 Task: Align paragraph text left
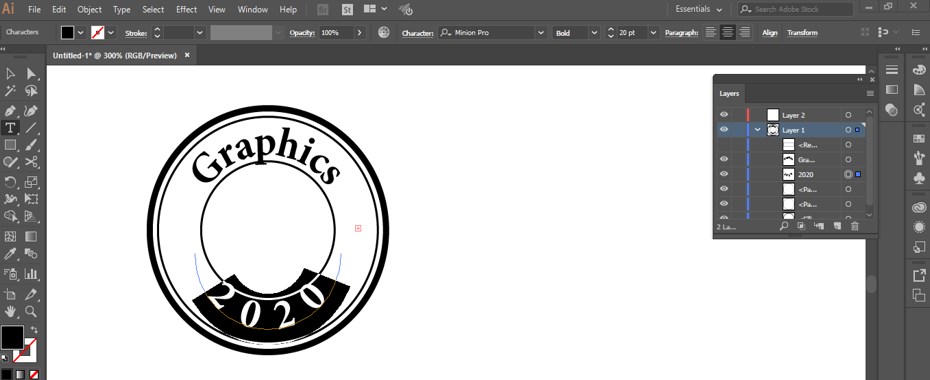pos(711,33)
